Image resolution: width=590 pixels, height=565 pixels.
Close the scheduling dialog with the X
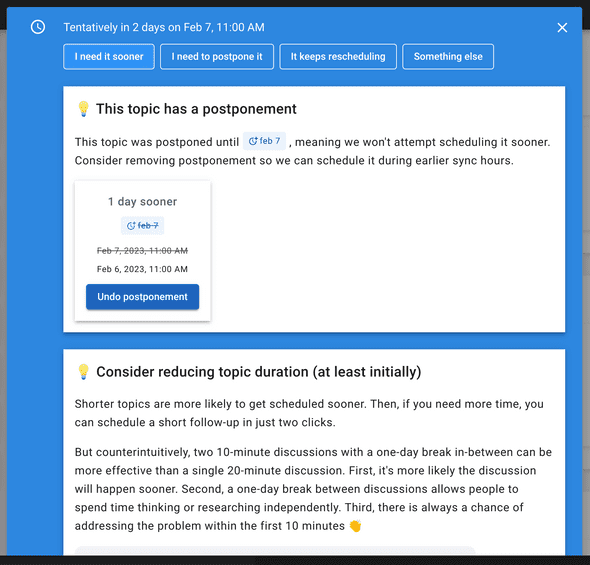[562, 27]
